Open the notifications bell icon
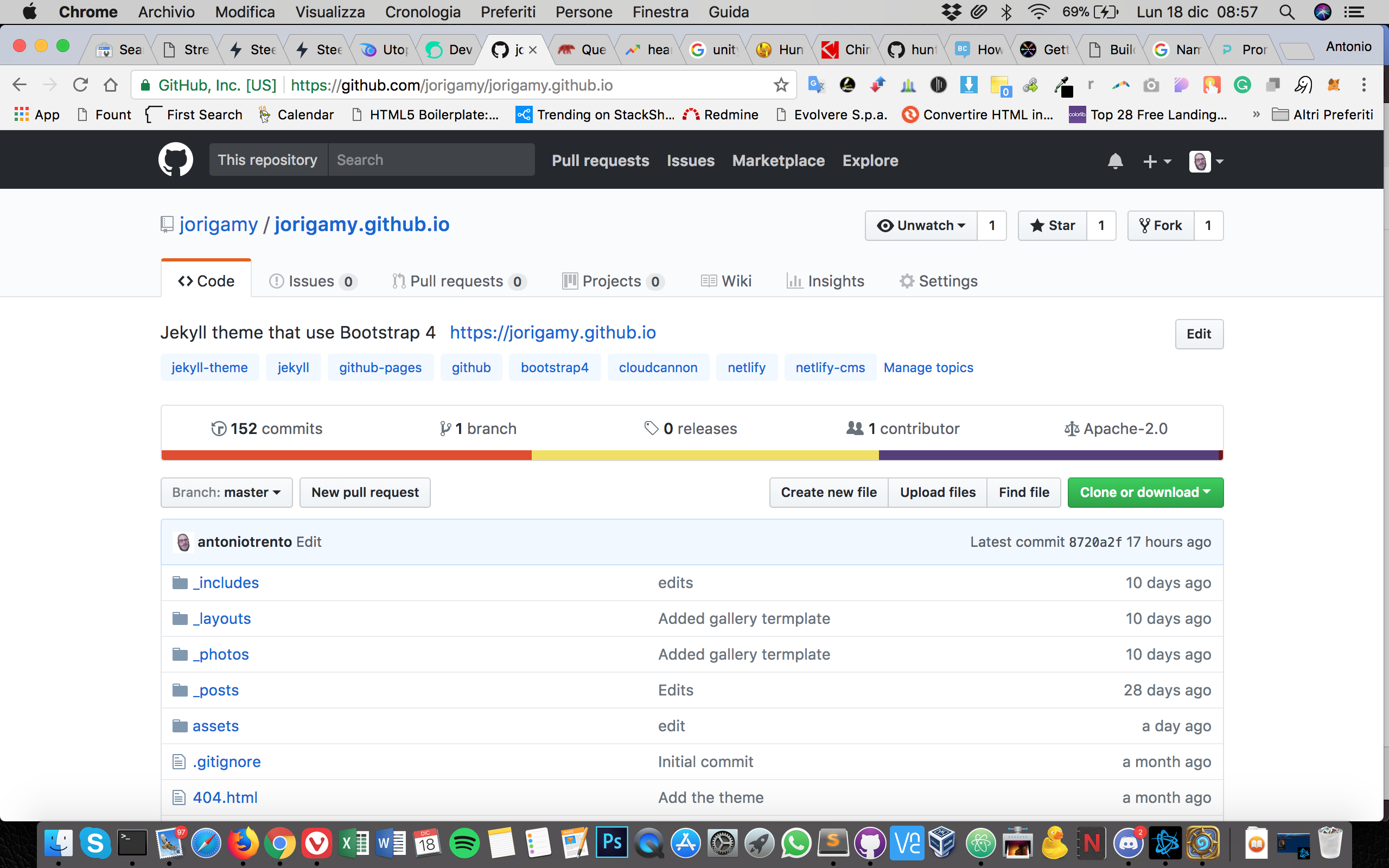The height and width of the screenshot is (868, 1389). point(1114,161)
